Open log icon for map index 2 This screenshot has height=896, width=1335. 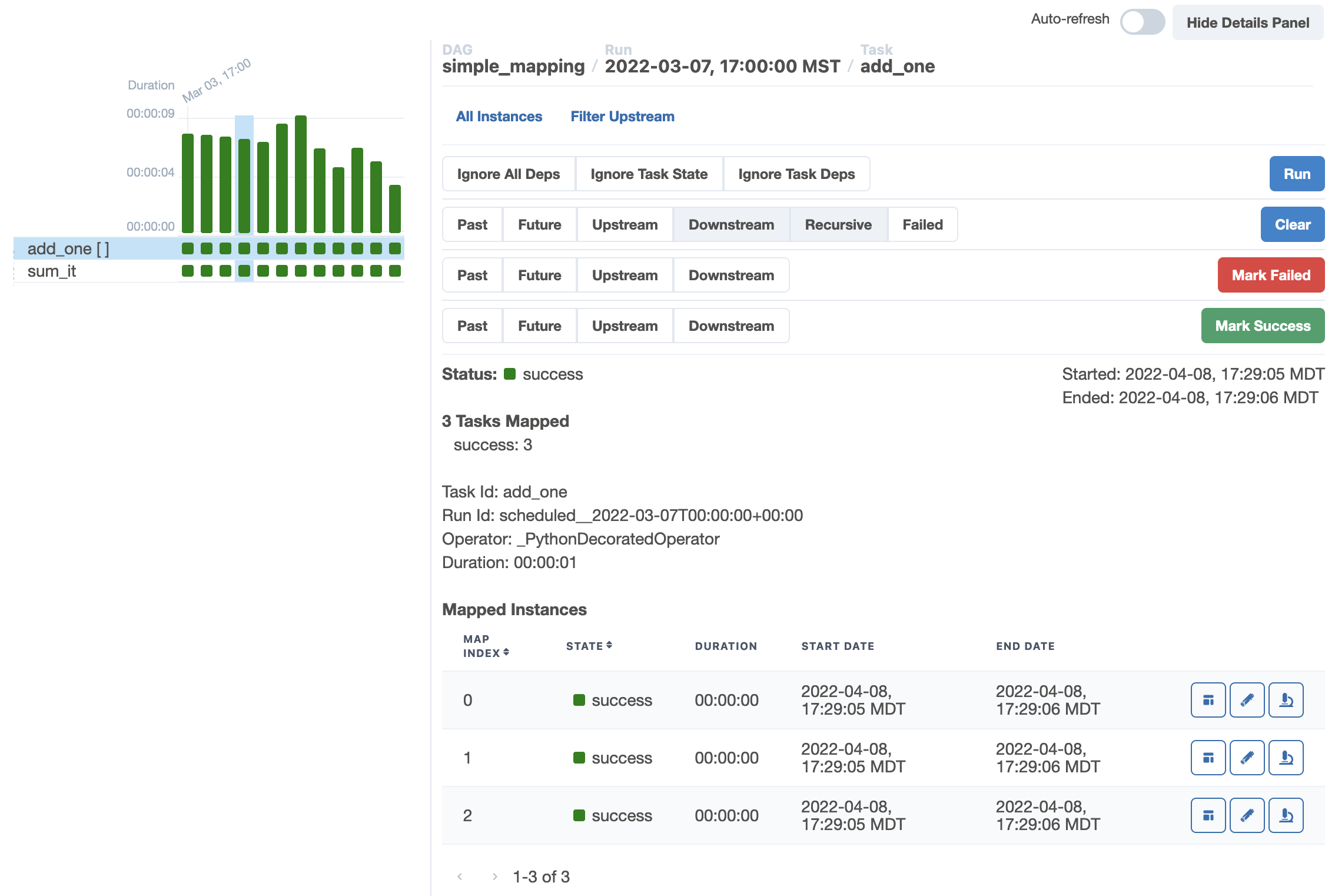[1247, 815]
